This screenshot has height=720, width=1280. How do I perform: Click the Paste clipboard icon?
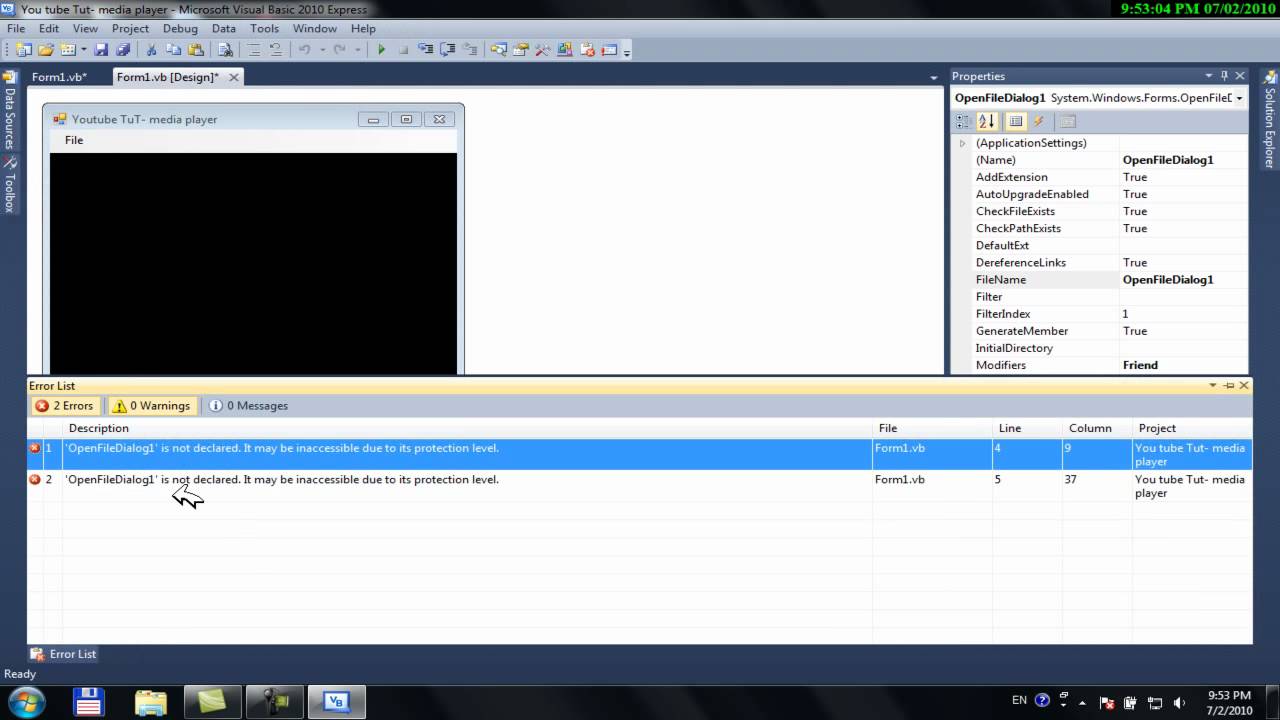click(x=195, y=50)
